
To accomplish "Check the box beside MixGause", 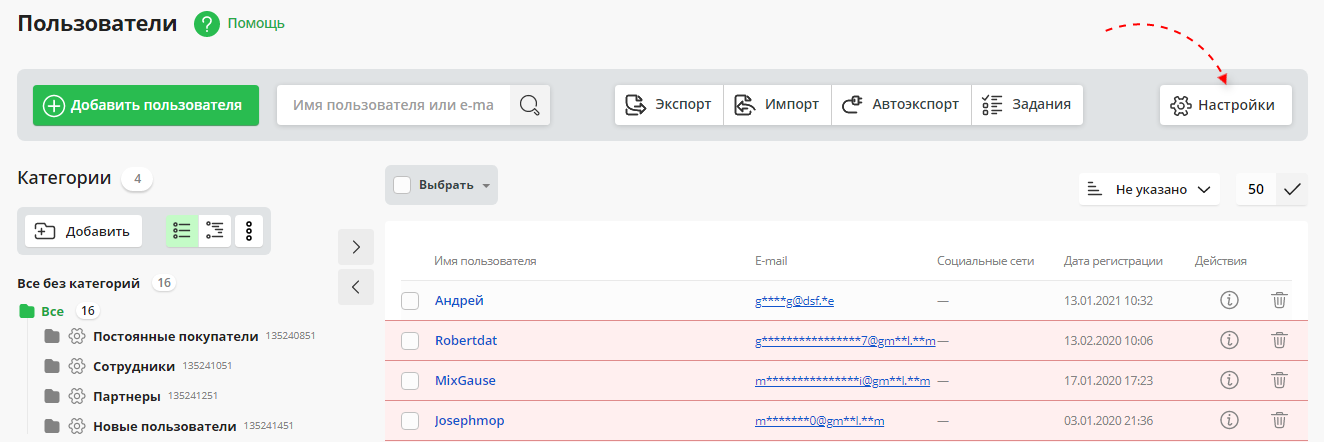I will [x=410, y=381].
